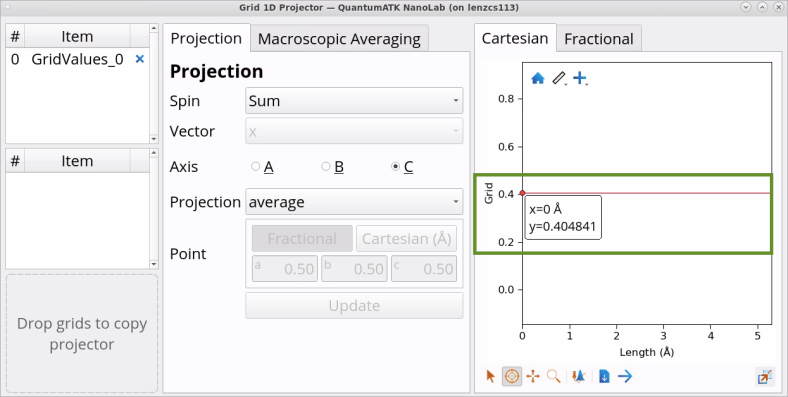Screen dimensions: 788x397
Task: Open the Spin dropdown set to Sum
Action: click(354, 101)
